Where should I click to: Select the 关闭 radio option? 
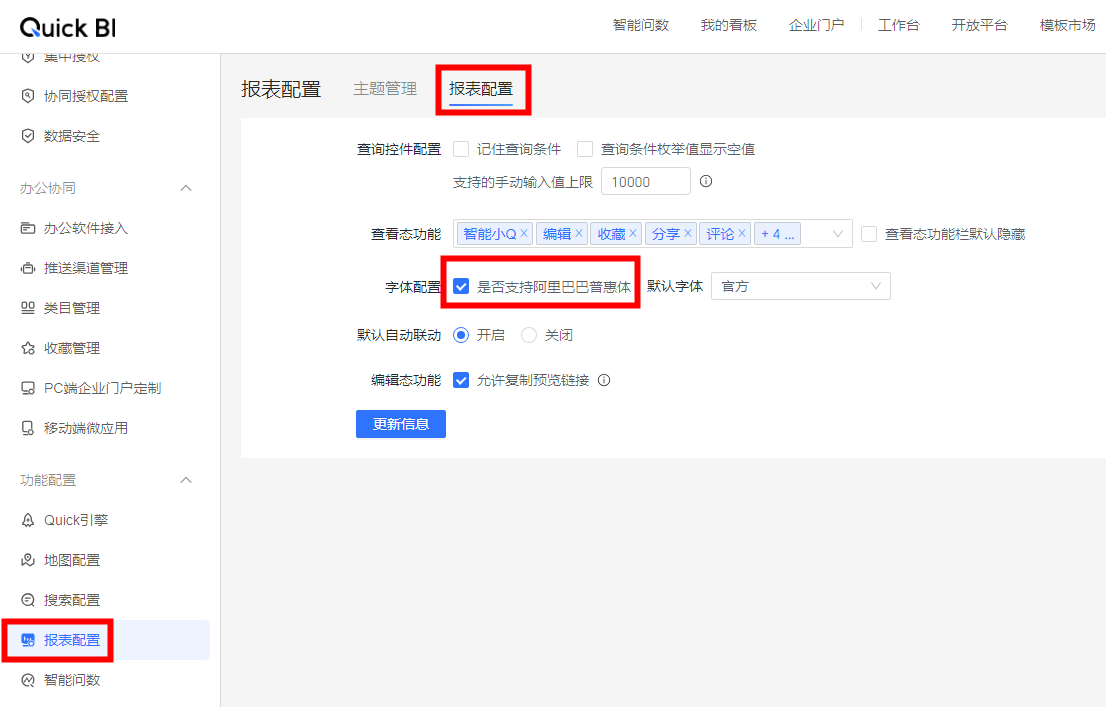(529, 335)
